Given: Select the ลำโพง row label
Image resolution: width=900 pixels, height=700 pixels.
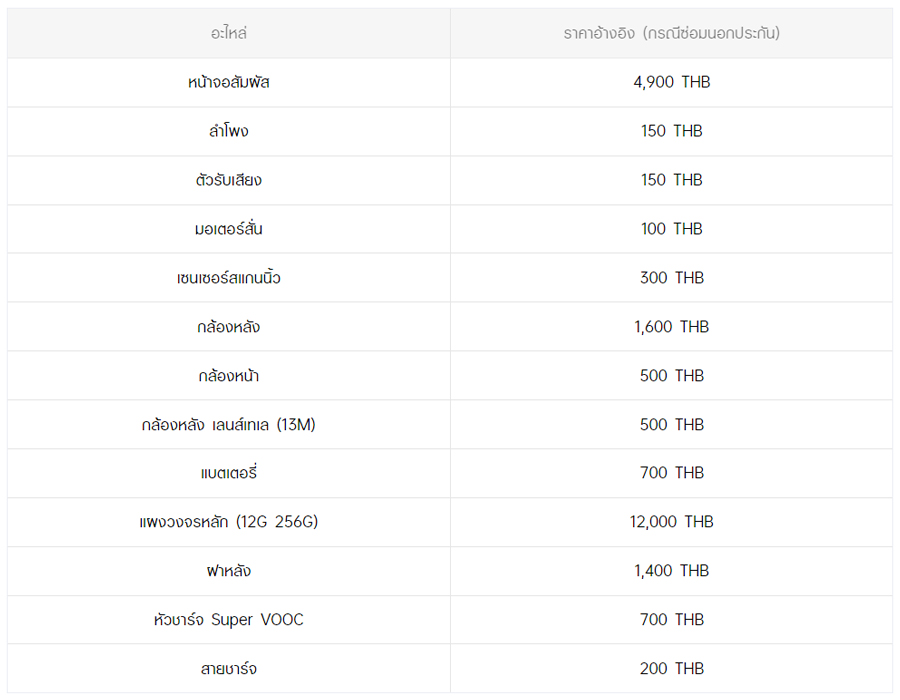Looking at the screenshot, I should point(228,131).
